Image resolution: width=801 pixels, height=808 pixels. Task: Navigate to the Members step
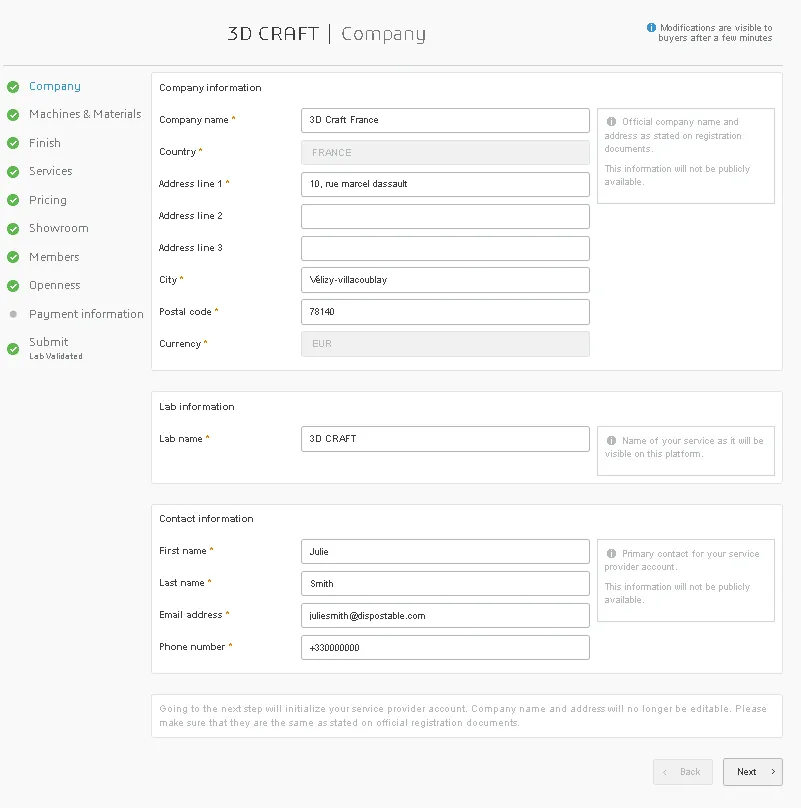tap(54, 257)
